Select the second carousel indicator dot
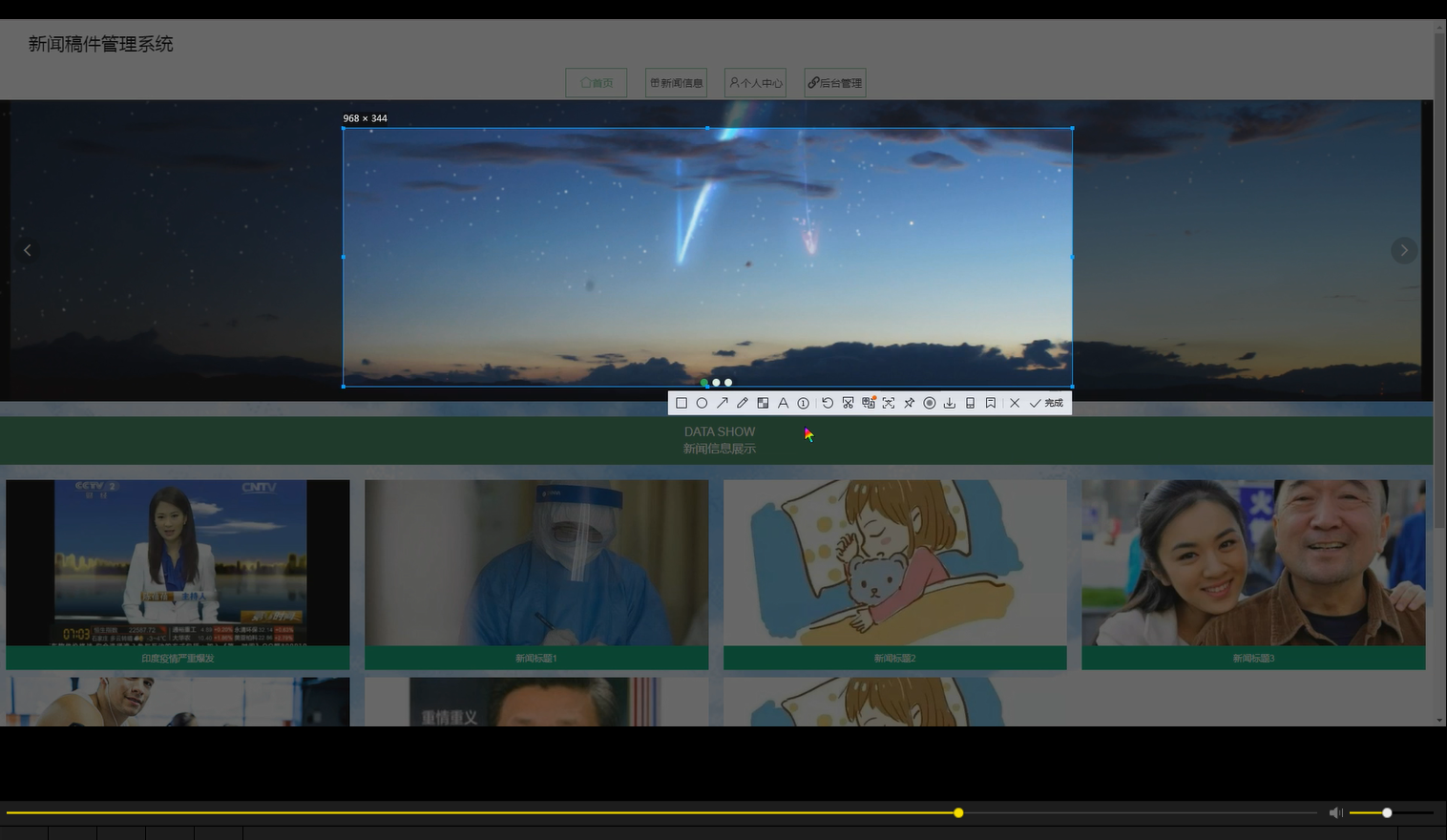 tap(717, 383)
